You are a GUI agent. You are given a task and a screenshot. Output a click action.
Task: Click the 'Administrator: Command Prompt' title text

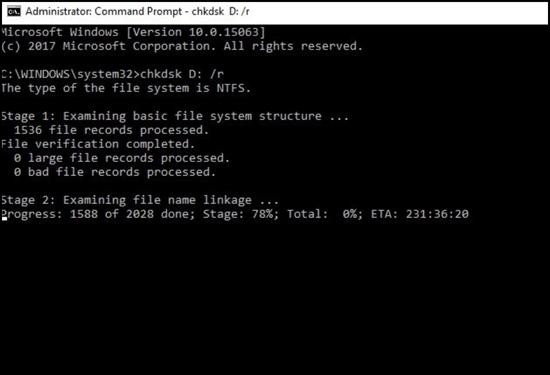pos(104,12)
